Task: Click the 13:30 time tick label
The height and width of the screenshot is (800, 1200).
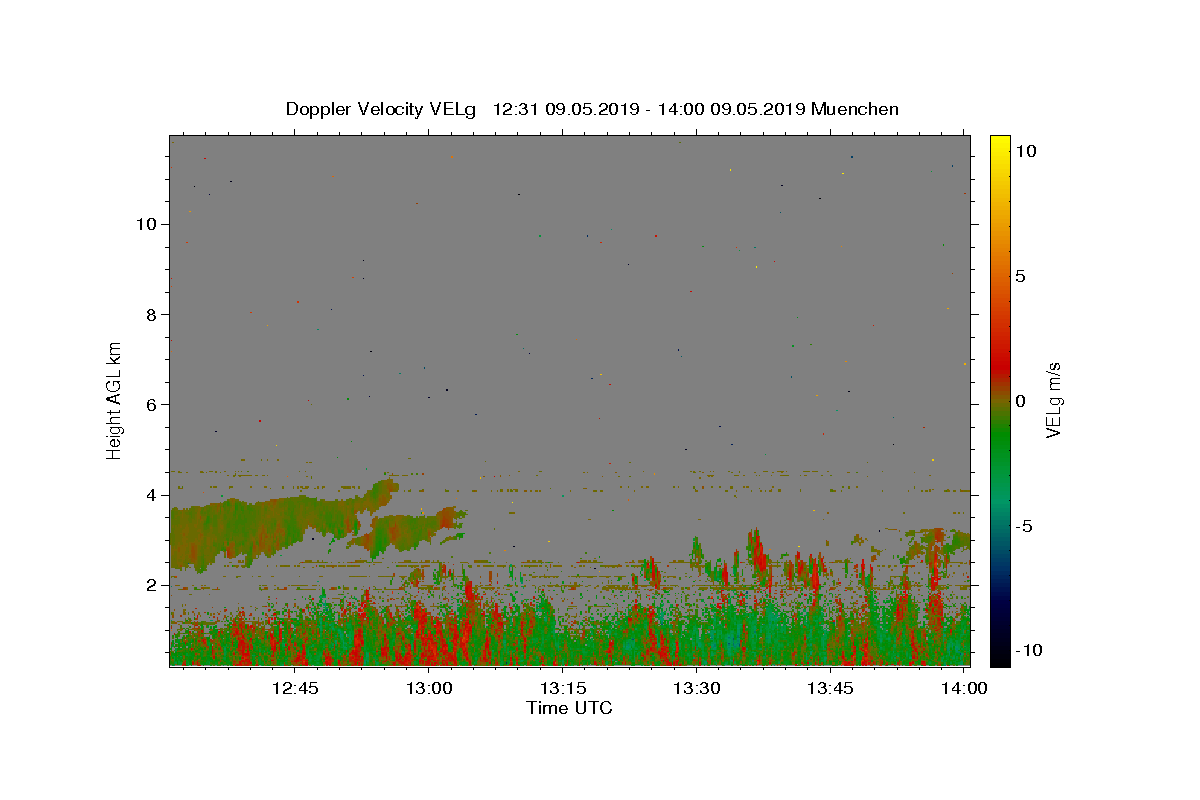Action: 697,688
